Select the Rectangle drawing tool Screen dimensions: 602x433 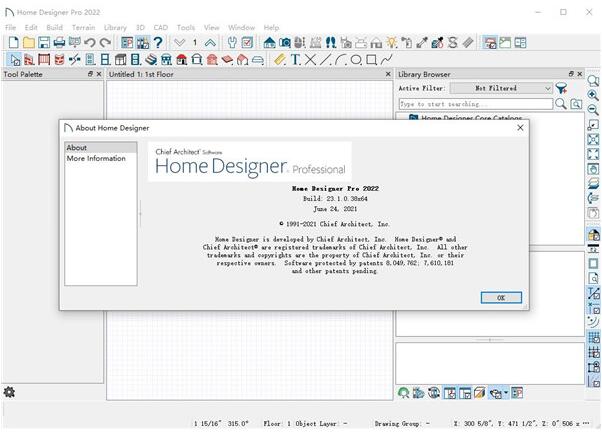pyautogui.click(x=371, y=59)
